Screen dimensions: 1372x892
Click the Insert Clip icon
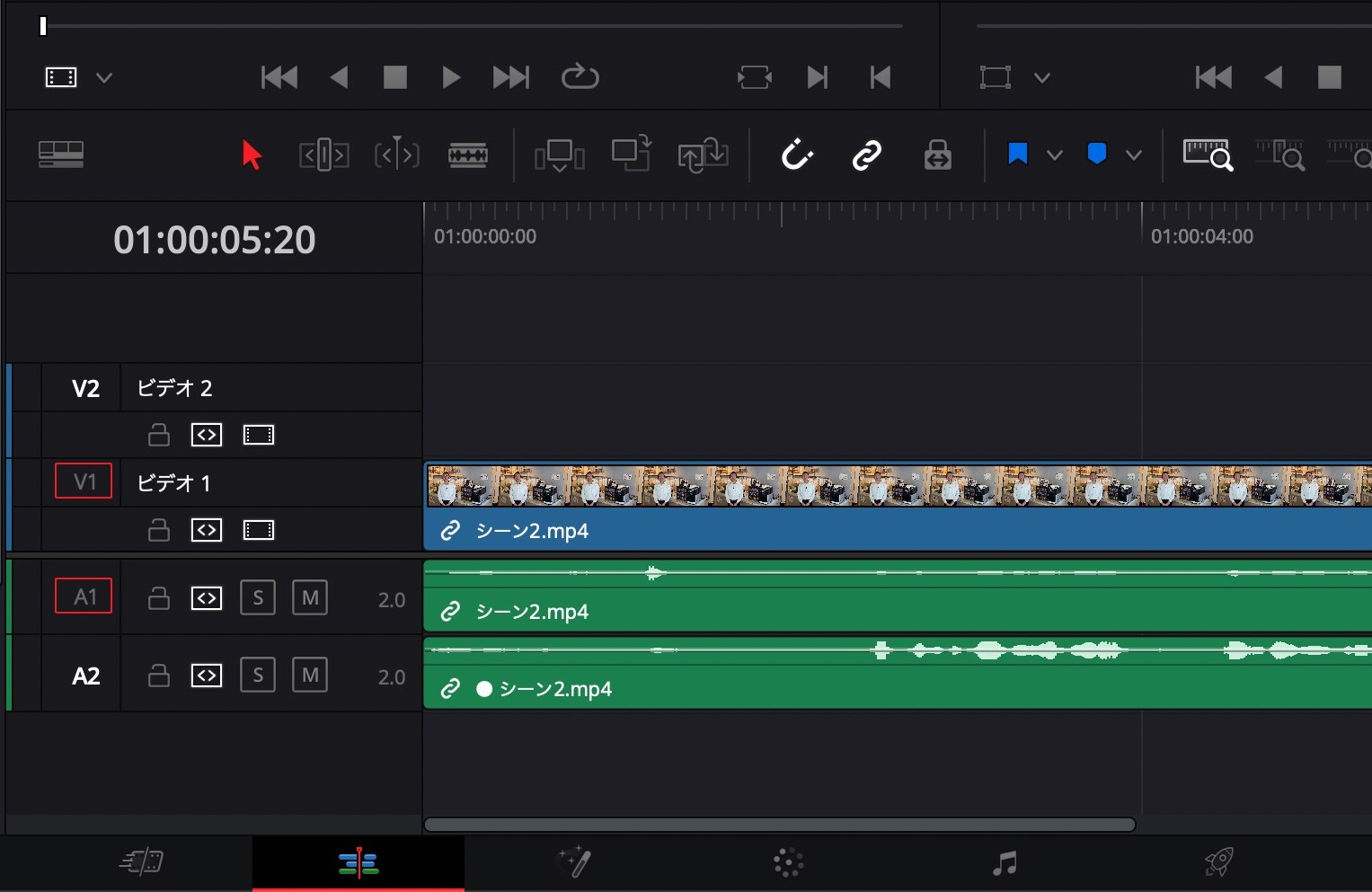point(559,155)
